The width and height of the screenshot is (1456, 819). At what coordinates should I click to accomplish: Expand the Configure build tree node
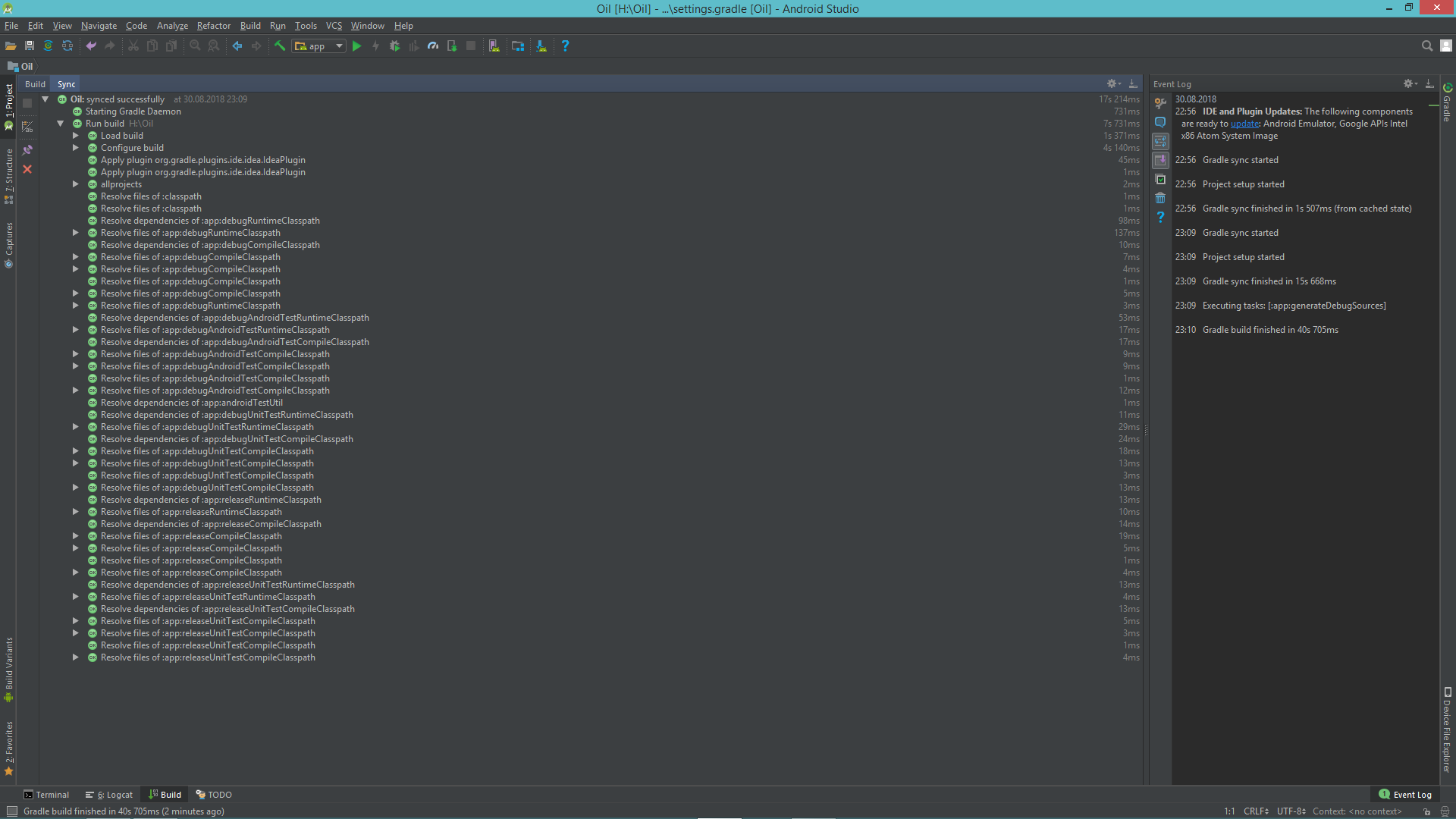pos(76,148)
